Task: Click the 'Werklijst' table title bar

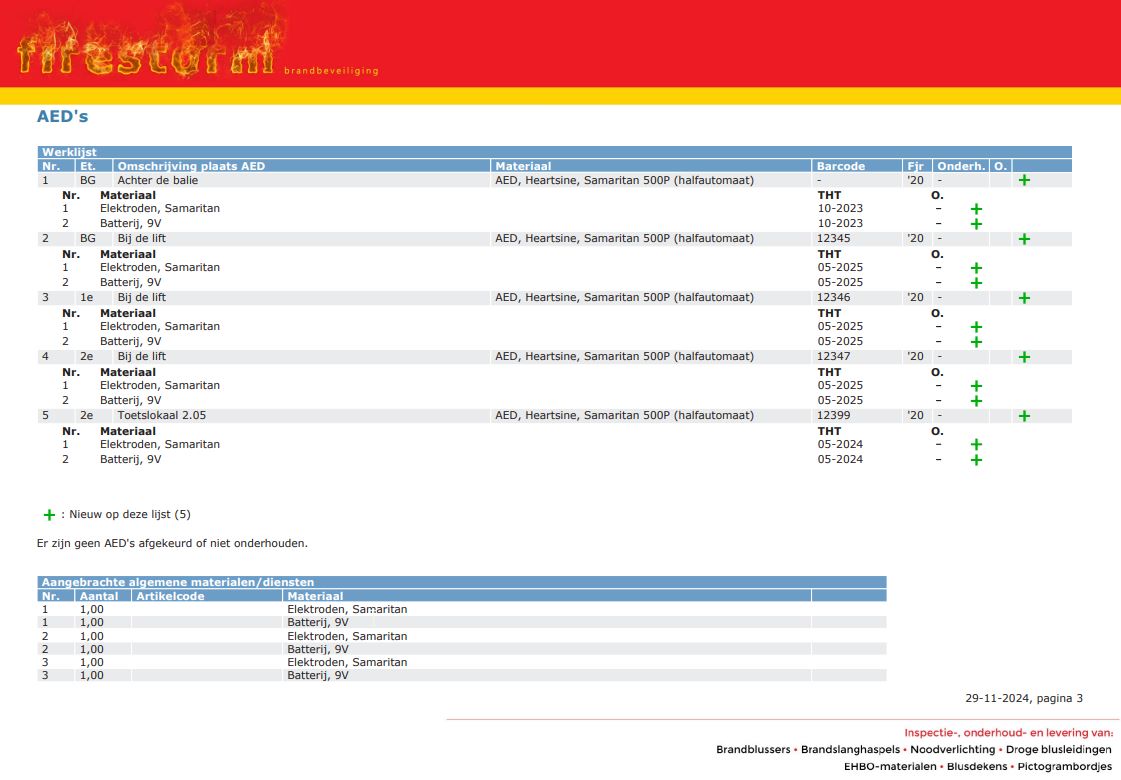Action: (x=68, y=152)
